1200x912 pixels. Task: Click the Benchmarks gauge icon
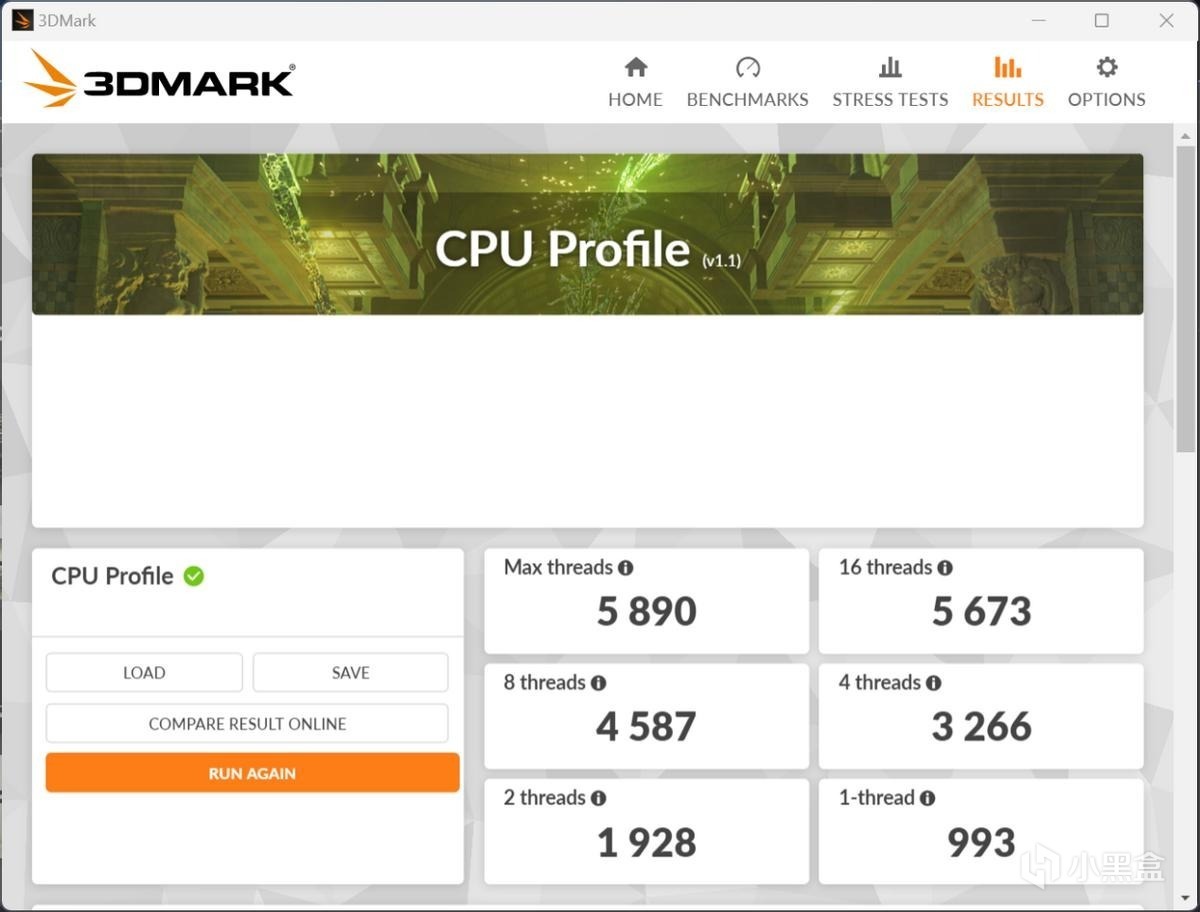tap(748, 67)
